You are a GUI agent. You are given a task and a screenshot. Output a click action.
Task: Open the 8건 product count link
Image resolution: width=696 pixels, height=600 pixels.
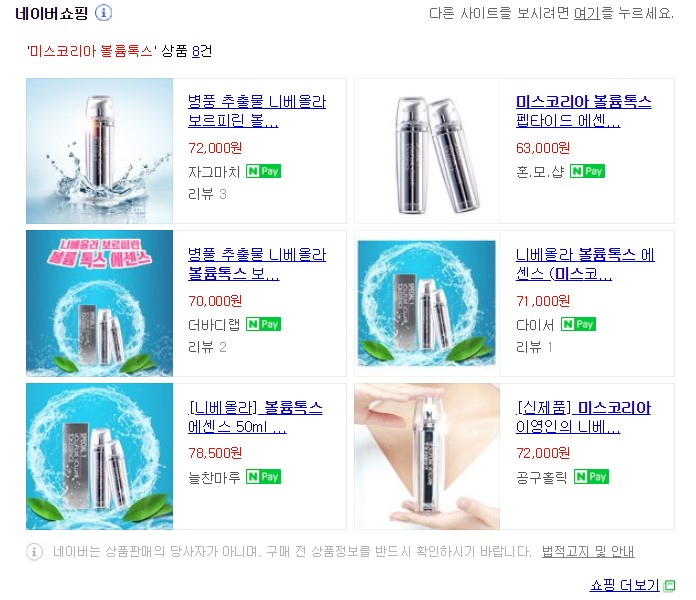[x=202, y=51]
